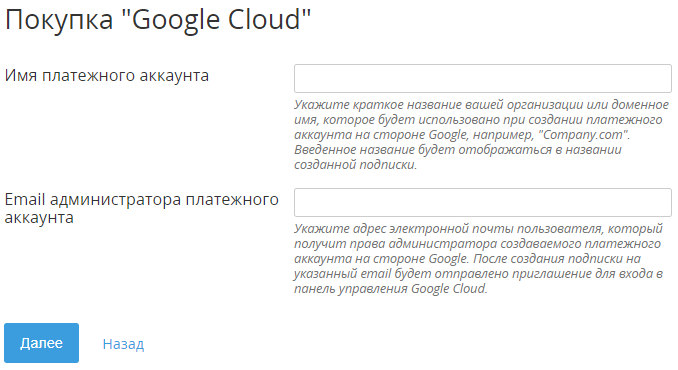The width and height of the screenshot is (678, 370).
Task: Click the hint line starting "получит права администратора"
Action: coord(477,243)
